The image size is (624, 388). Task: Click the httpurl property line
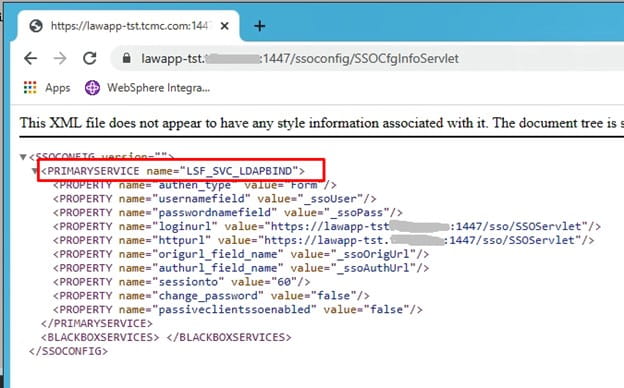coord(324,240)
